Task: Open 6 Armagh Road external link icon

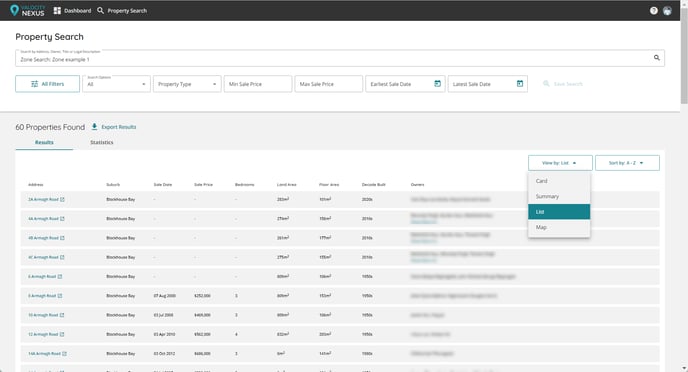Action: point(60,277)
